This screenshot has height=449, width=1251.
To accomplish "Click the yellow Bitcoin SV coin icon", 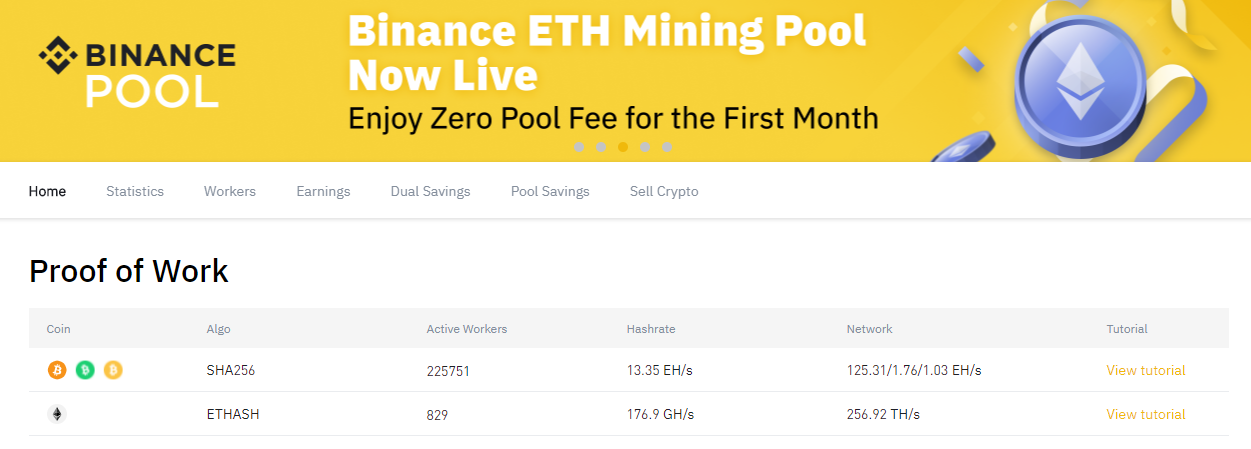I will [x=113, y=370].
